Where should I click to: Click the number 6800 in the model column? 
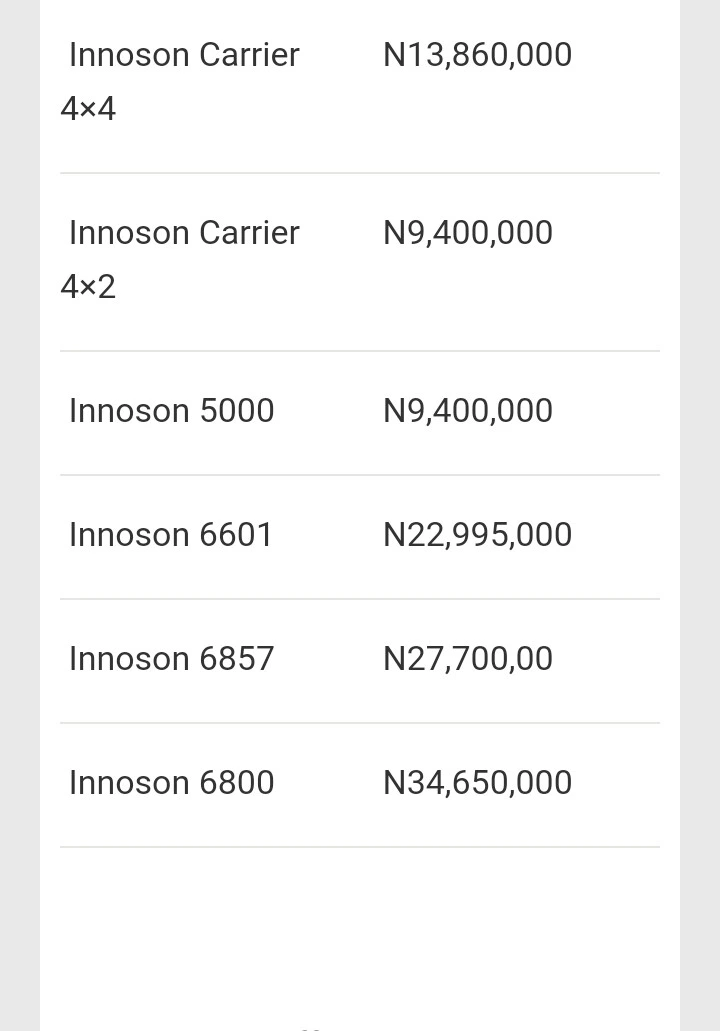point(237,782)
